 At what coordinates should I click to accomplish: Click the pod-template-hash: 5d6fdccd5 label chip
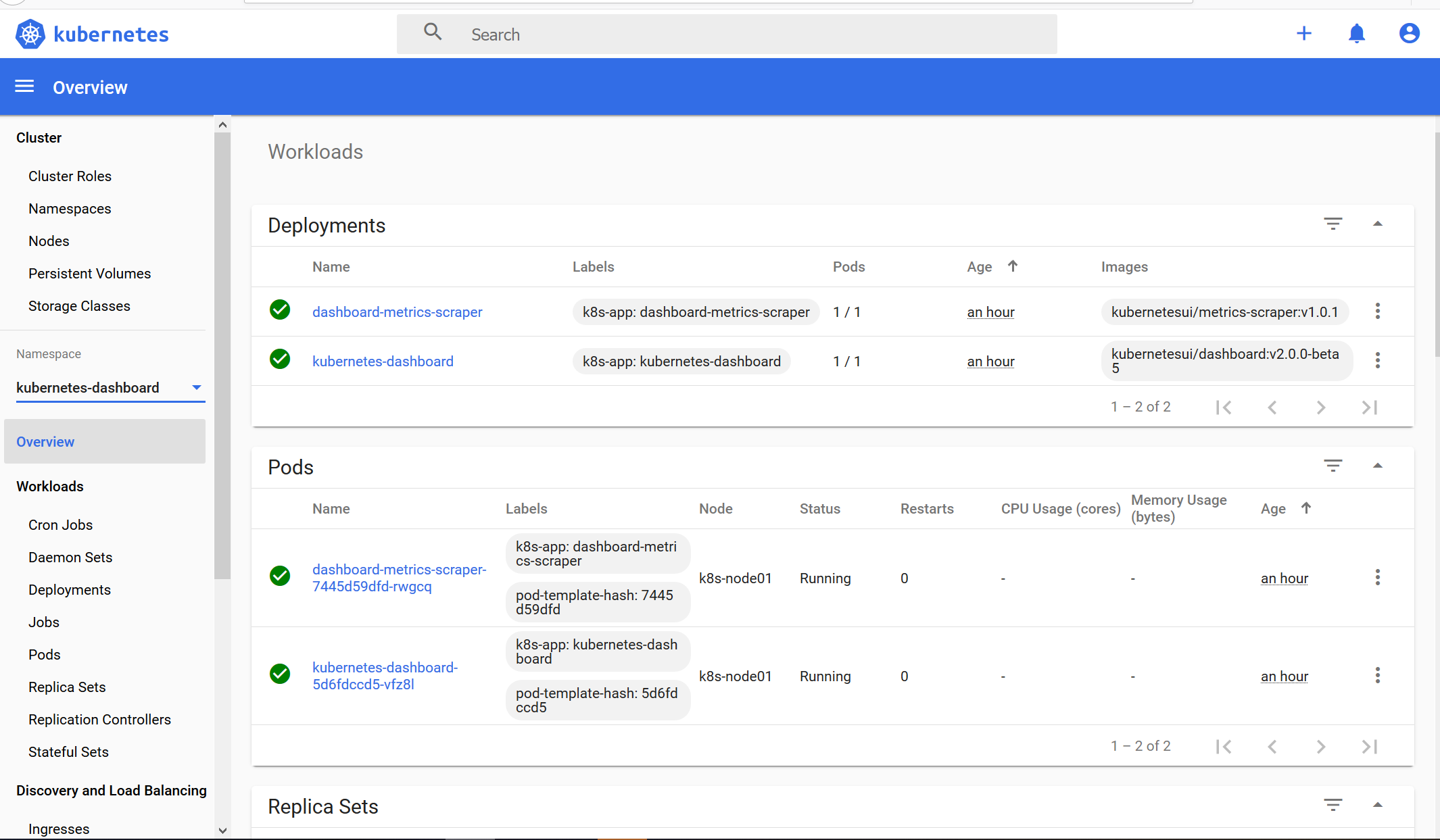598,700
